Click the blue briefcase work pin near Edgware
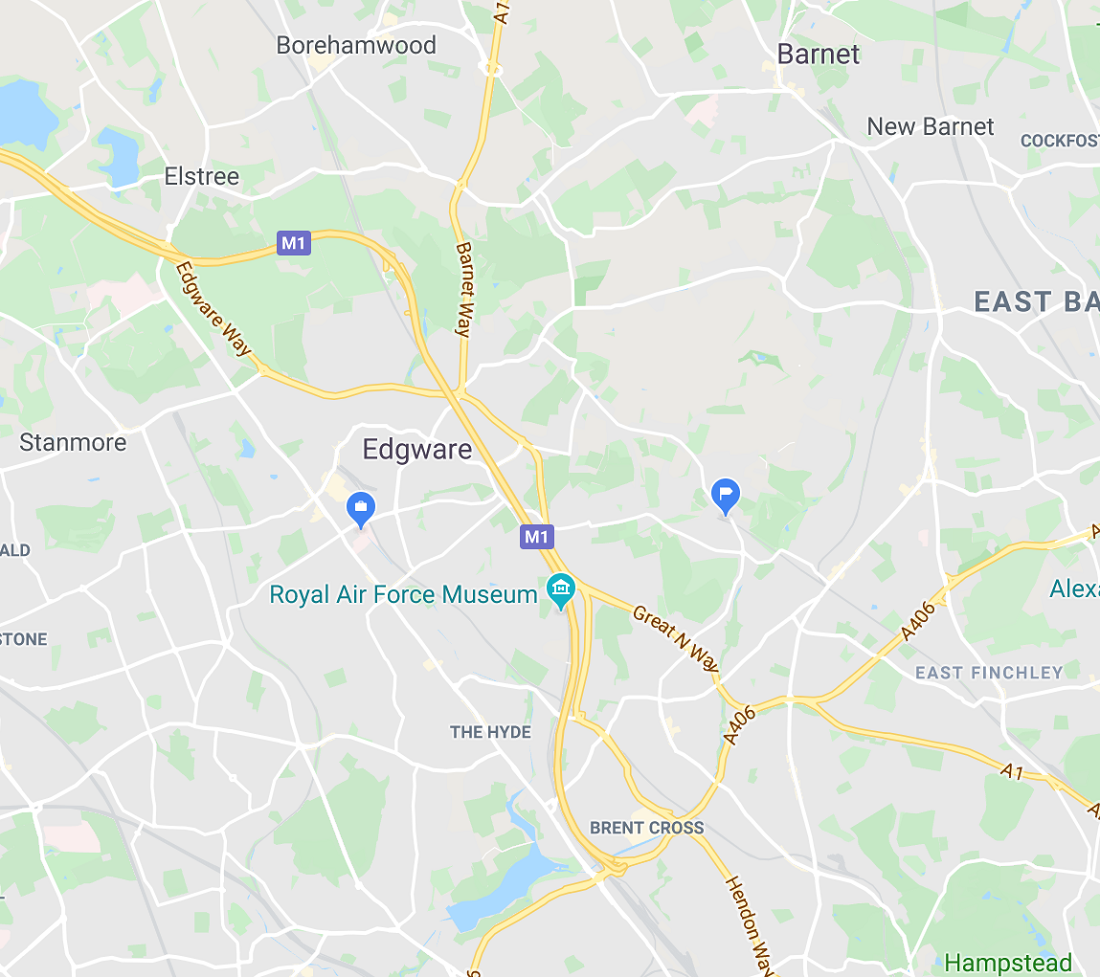This screenshot has height=977, width=1100. tap(361, 509)
